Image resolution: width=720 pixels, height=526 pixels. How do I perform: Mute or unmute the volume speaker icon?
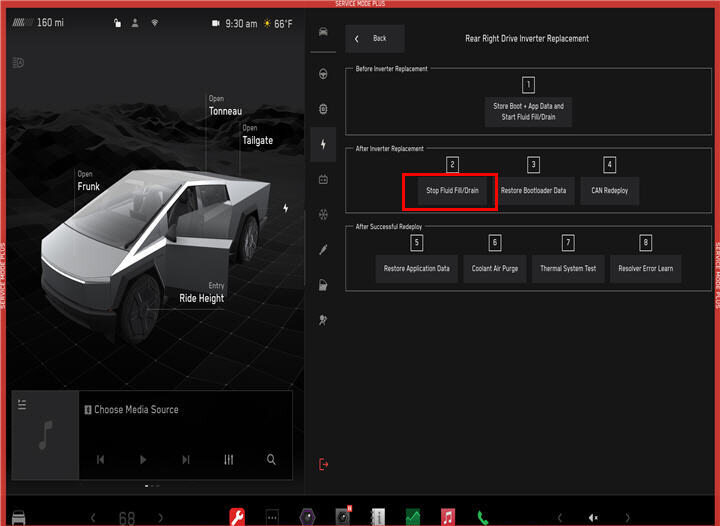click(593, 518)
